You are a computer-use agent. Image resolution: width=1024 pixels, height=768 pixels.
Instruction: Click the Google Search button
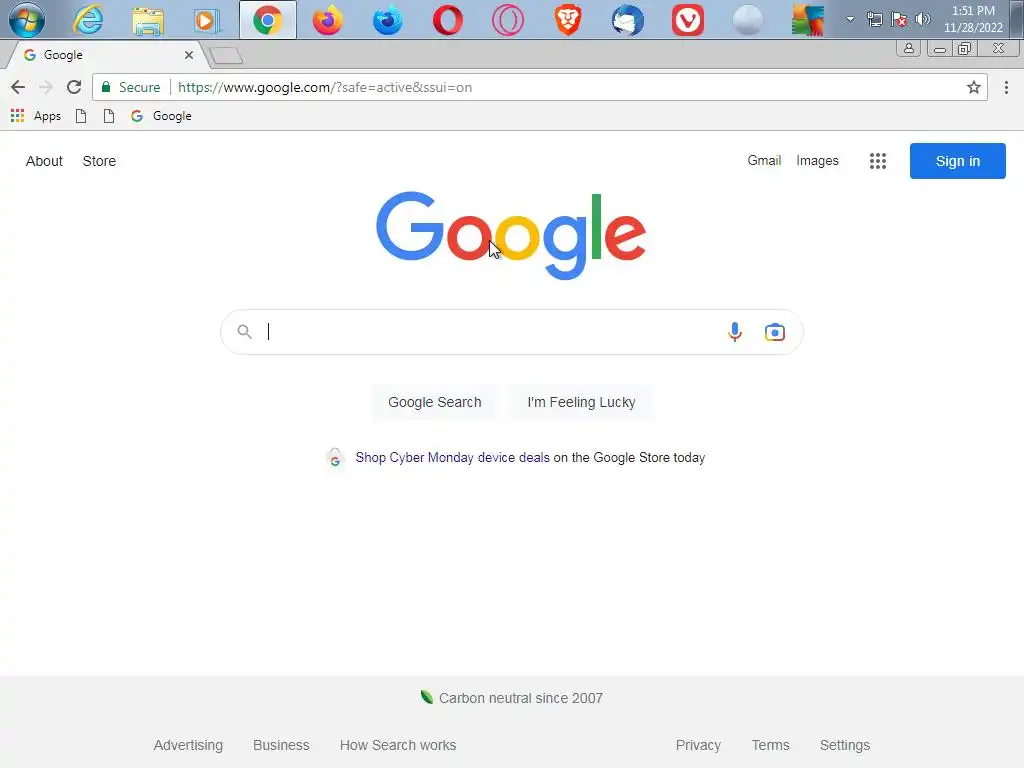[x=435, y=402]
